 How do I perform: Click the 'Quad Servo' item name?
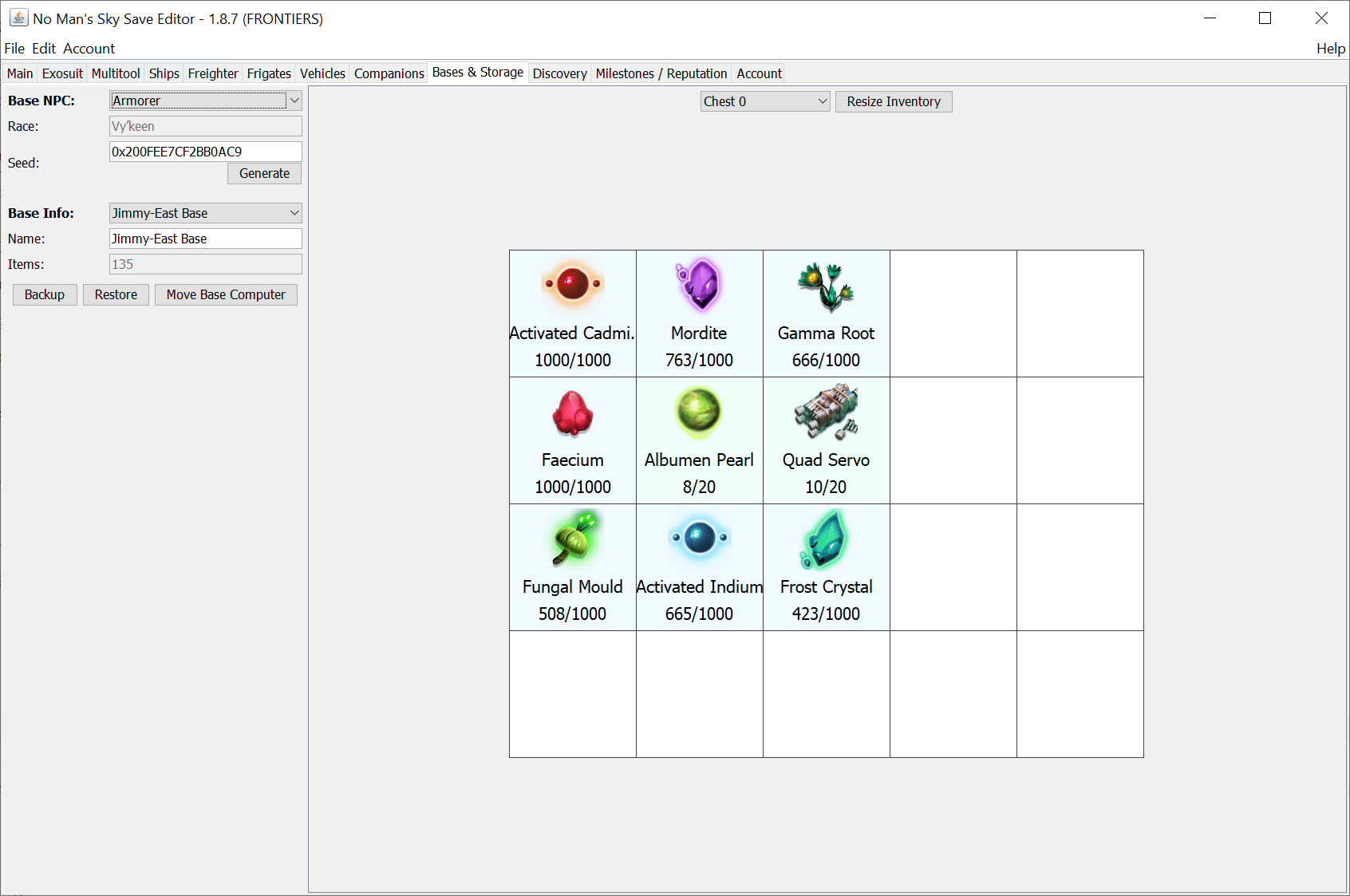(826, 460)
